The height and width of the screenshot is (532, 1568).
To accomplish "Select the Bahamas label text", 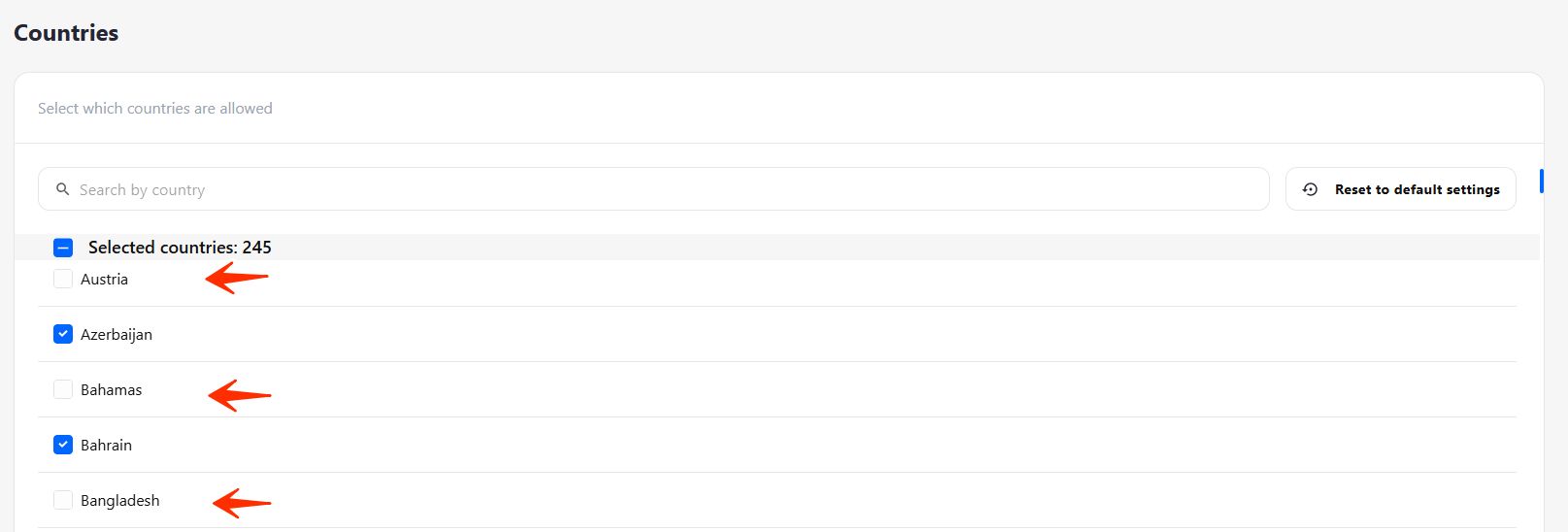I will (x=111, y=390).
